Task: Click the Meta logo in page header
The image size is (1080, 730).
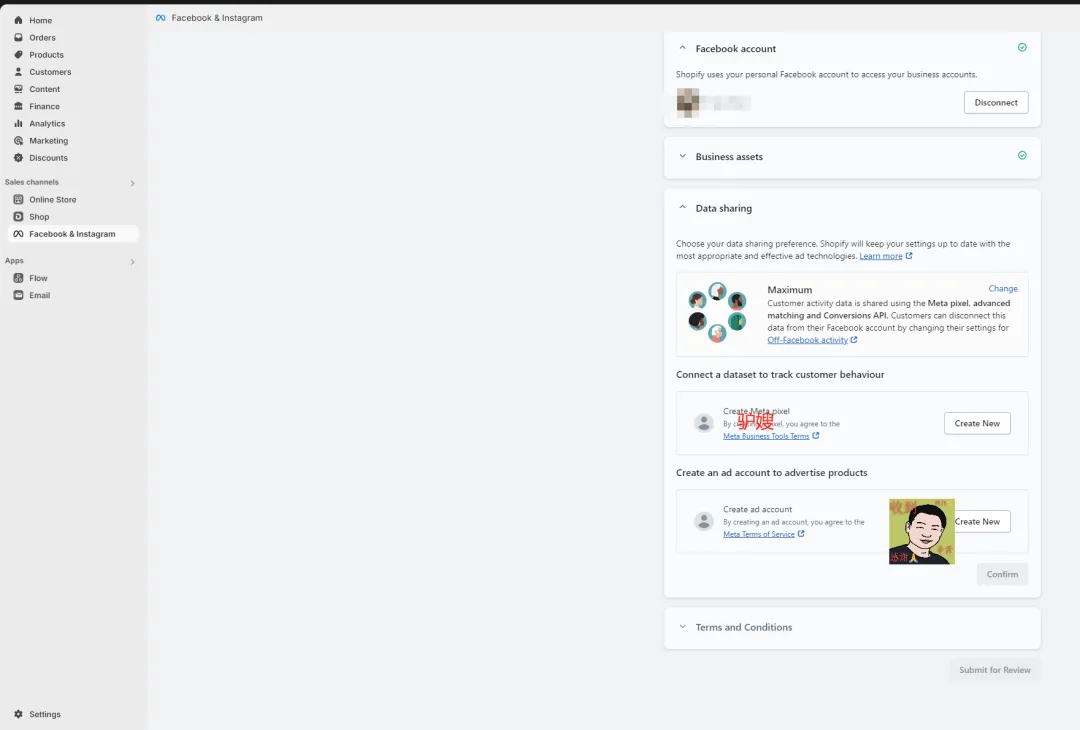Action: (160, 18)
